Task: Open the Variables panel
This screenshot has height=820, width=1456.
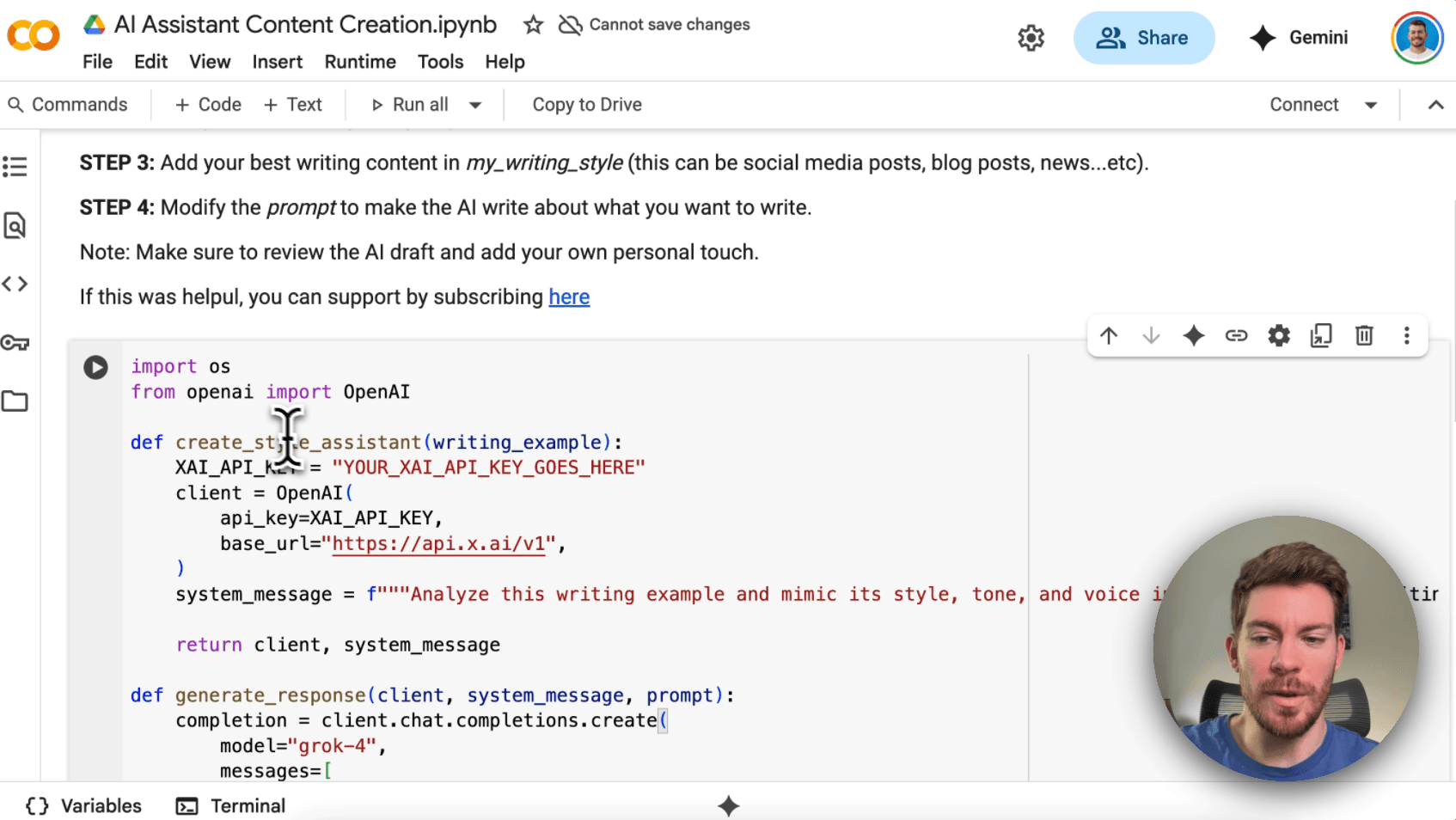Action: point(83,806)
